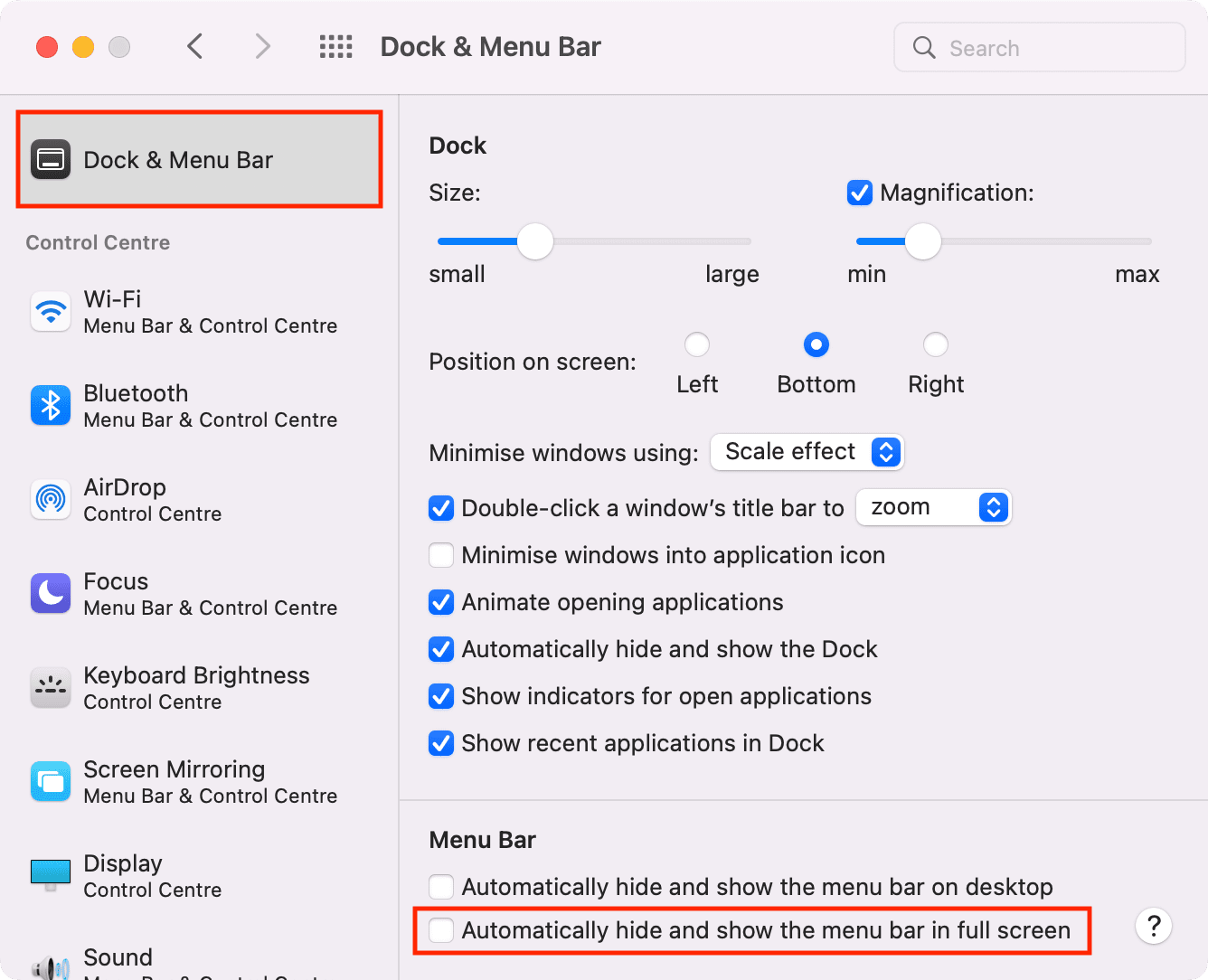Image resolution: width=1208 pixels, height=980 pixels.
Task: Click the Dock Size slider handle
Action: (x=535, y=241)
